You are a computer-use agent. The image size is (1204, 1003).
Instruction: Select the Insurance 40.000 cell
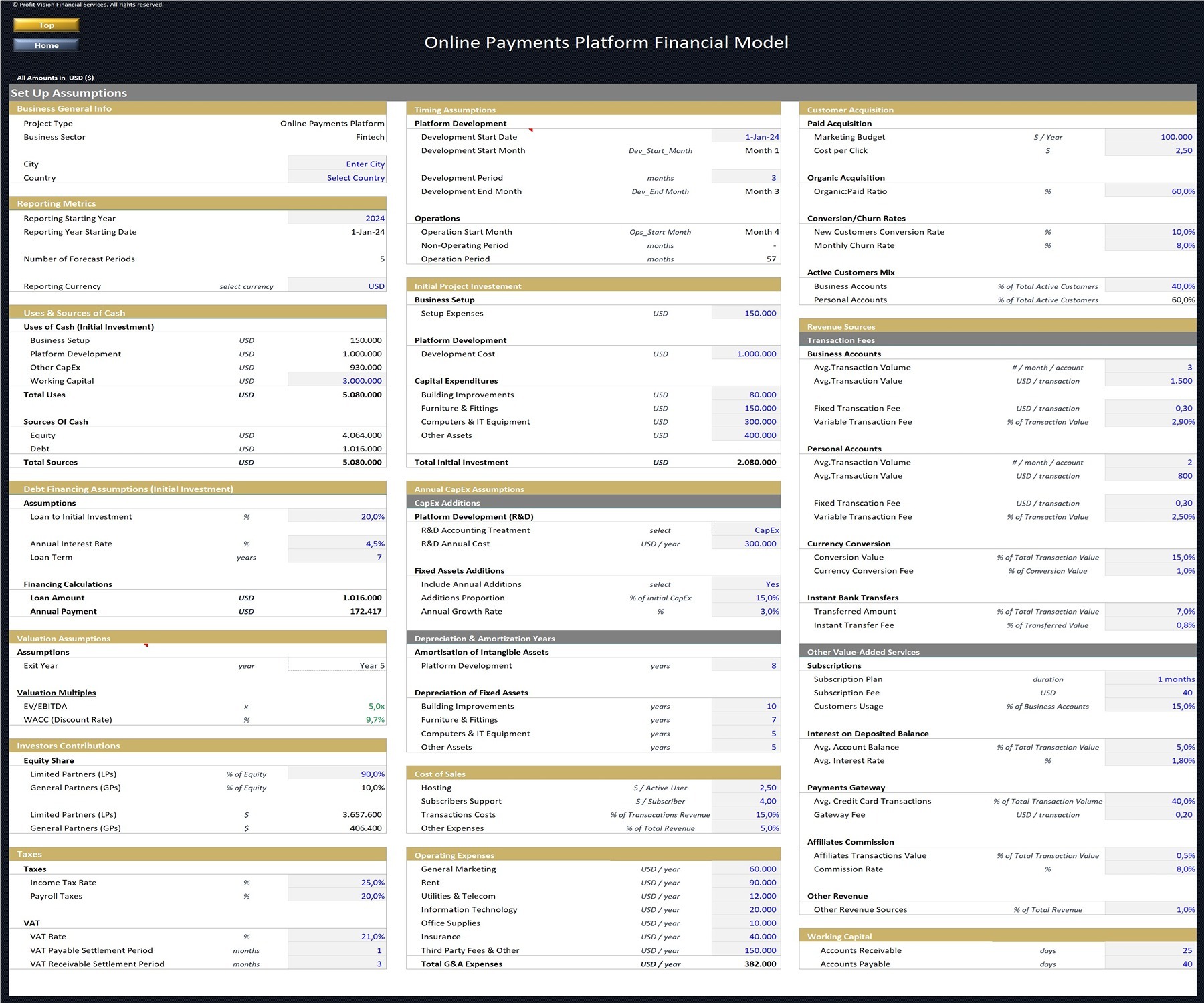click(x=746, y=937)
